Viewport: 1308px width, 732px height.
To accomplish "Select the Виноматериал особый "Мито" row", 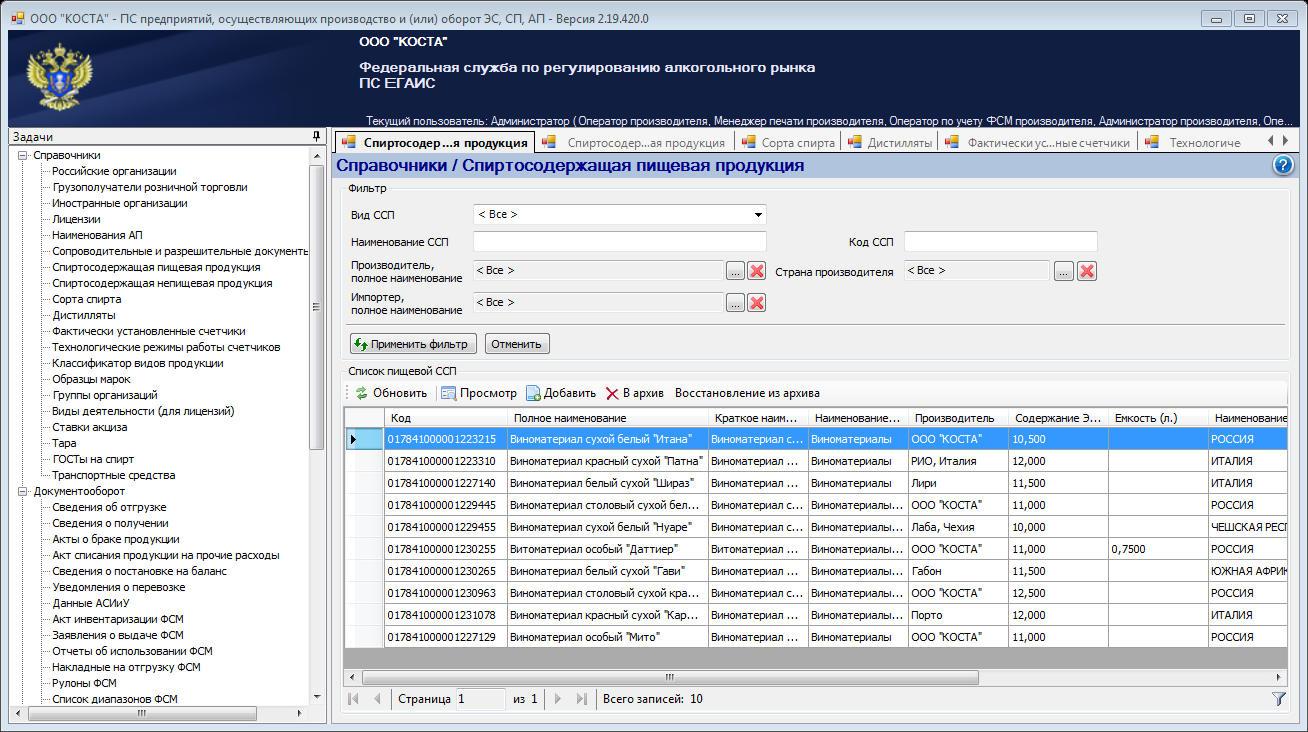I will pos(816,637).
